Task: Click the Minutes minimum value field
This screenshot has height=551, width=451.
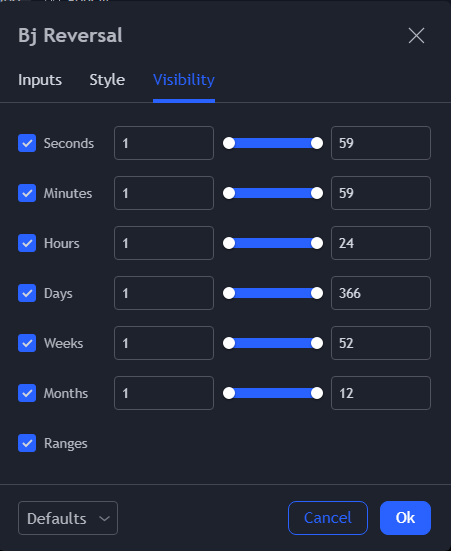Action: (x=164, y=193)
